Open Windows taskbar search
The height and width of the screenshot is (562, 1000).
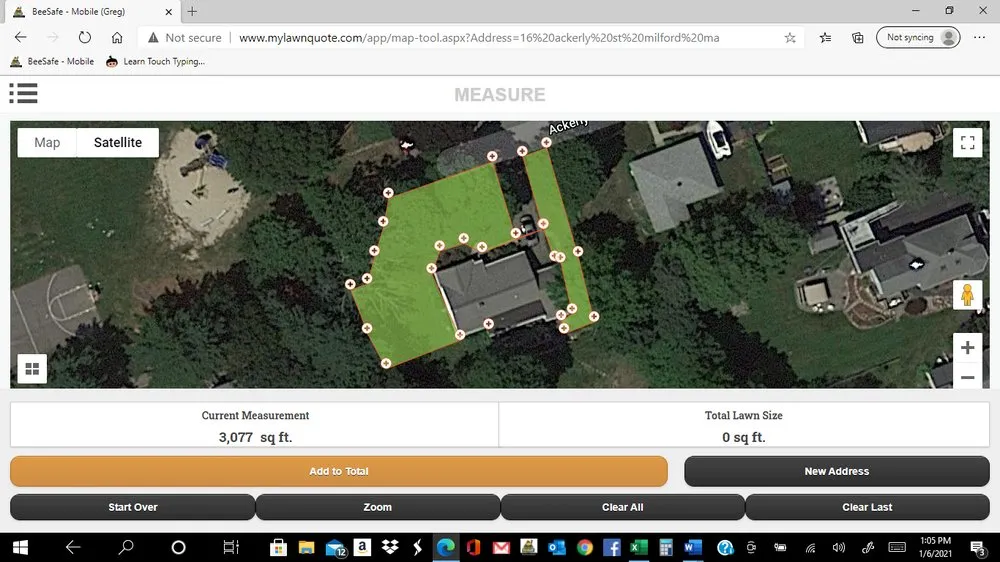(x=126, y=547)
